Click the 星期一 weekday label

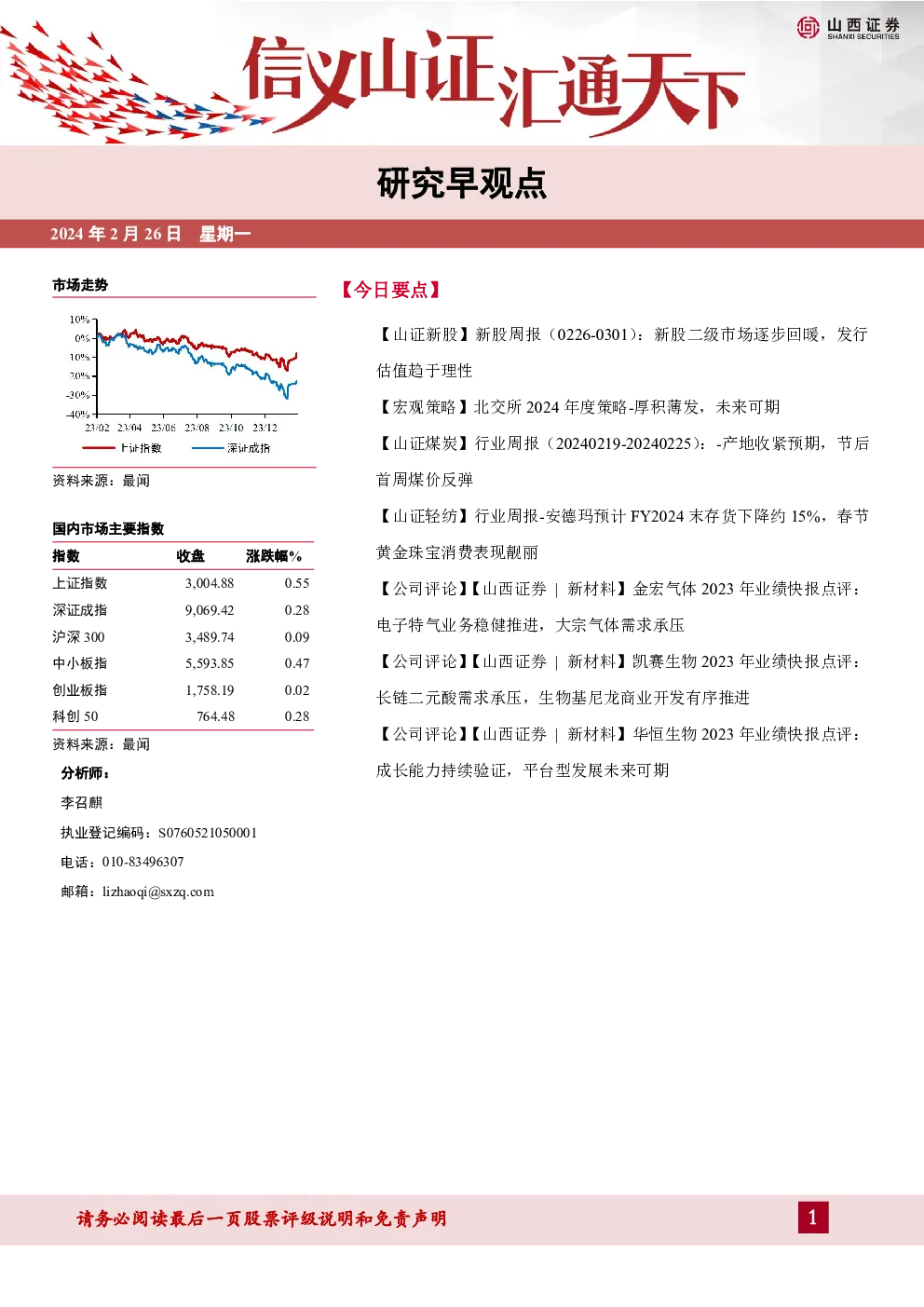click(x=225, y=234)
